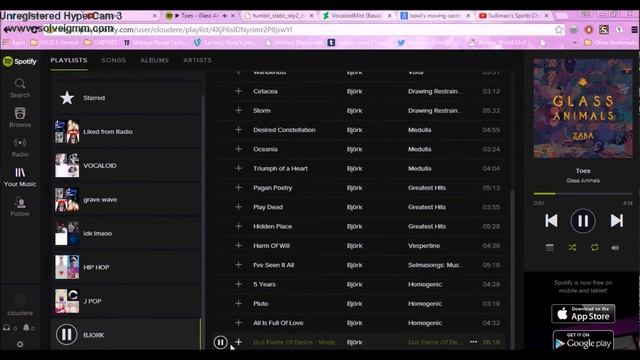Add I've Seen It All to Your Music
Viewport: 640px width, 360px height.
[239, 265]
